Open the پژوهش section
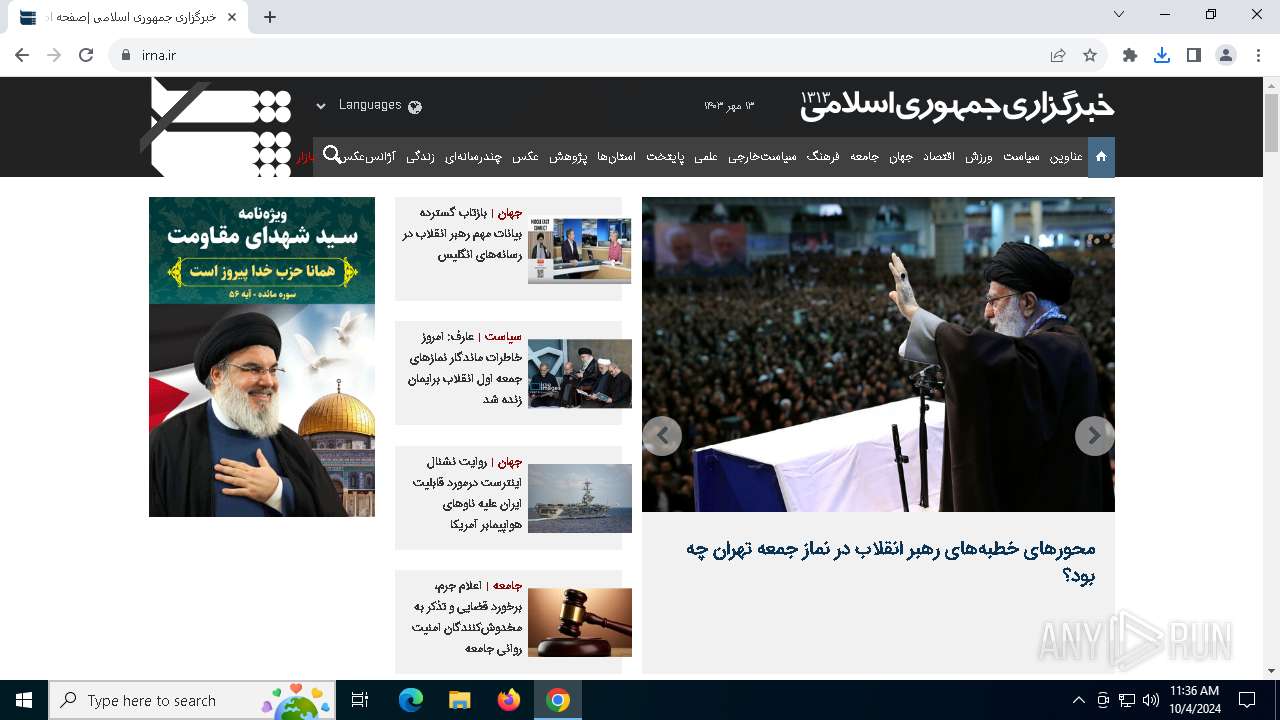1280x720 pixels. point(568,157)
